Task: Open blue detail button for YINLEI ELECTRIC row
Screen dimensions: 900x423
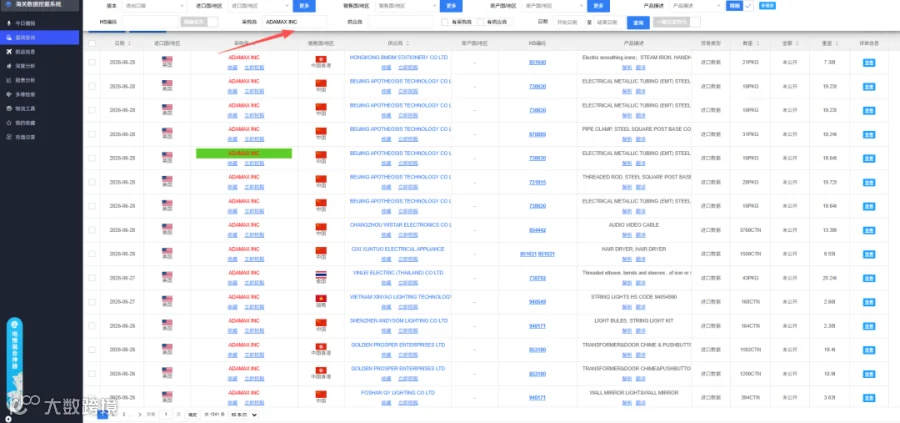Action: 869,278
